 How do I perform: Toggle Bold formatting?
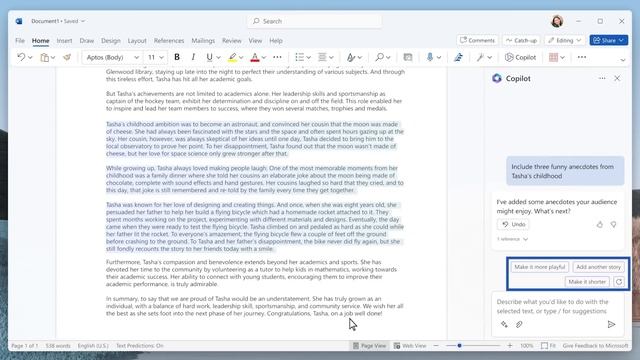[177, 58]
